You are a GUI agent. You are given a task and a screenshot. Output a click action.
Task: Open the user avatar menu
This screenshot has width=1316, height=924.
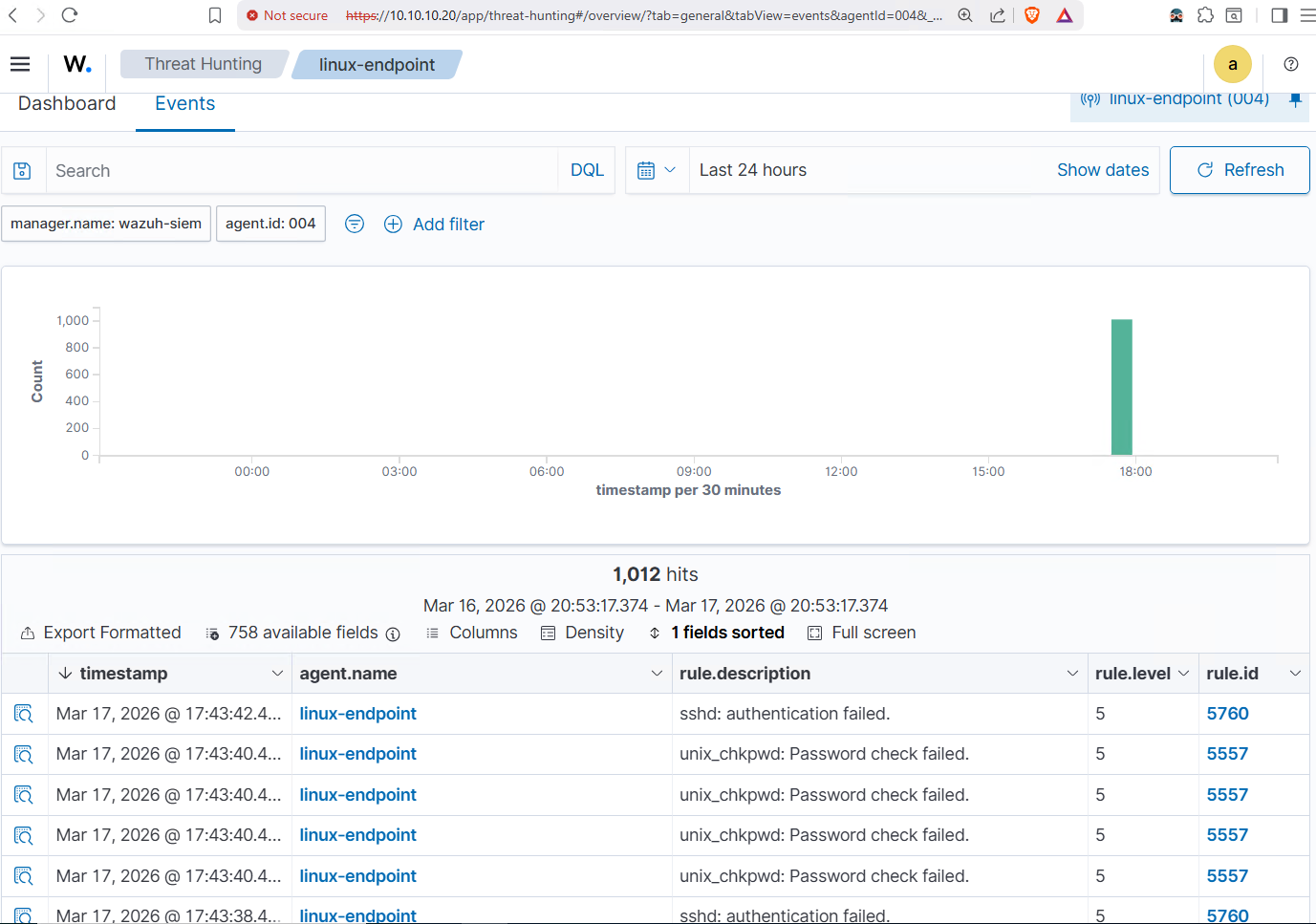point(1232,63)
